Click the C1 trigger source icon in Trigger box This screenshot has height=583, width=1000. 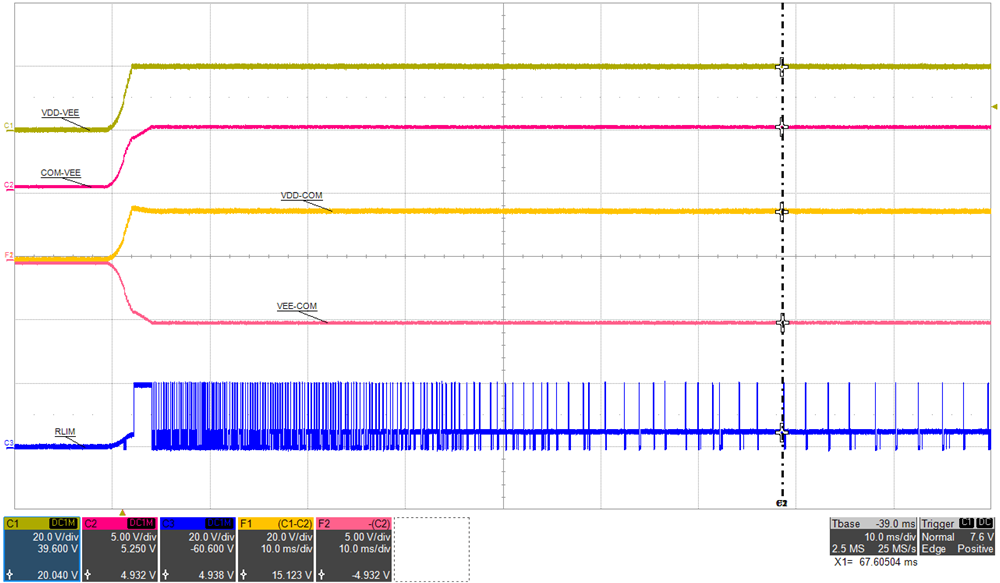tap(966, 522)
